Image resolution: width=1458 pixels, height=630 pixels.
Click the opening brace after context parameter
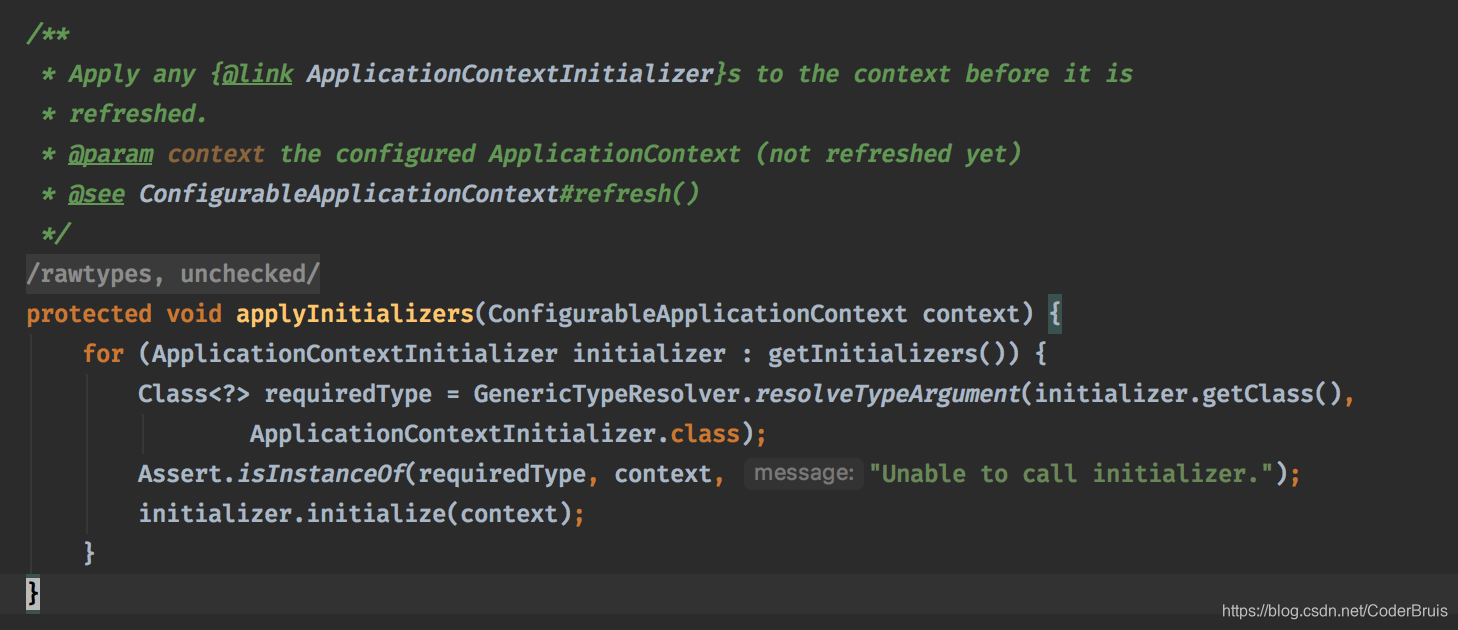[x=1053, y=314]
